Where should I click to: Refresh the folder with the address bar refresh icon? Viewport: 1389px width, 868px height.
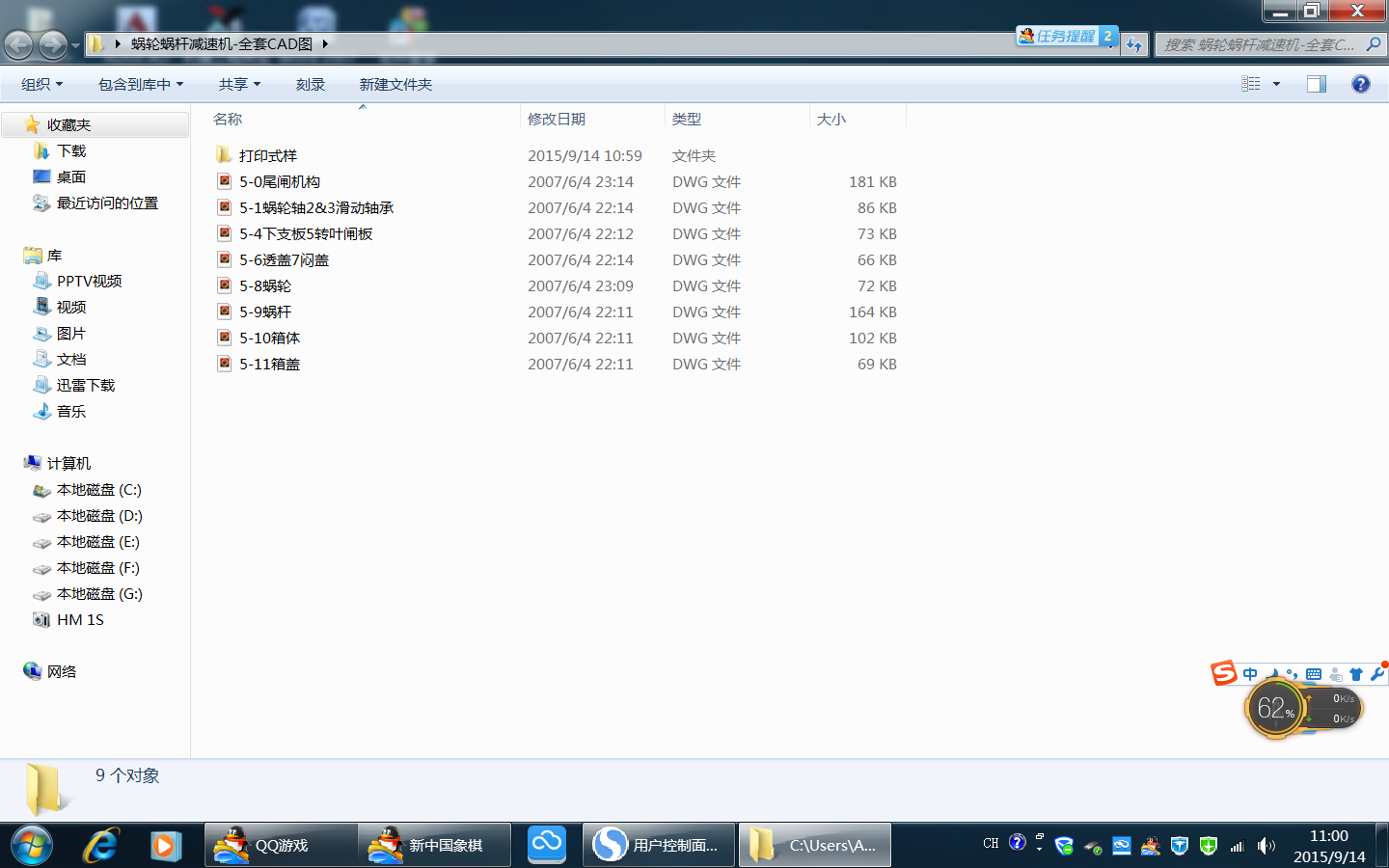(x=1134, y=44)
